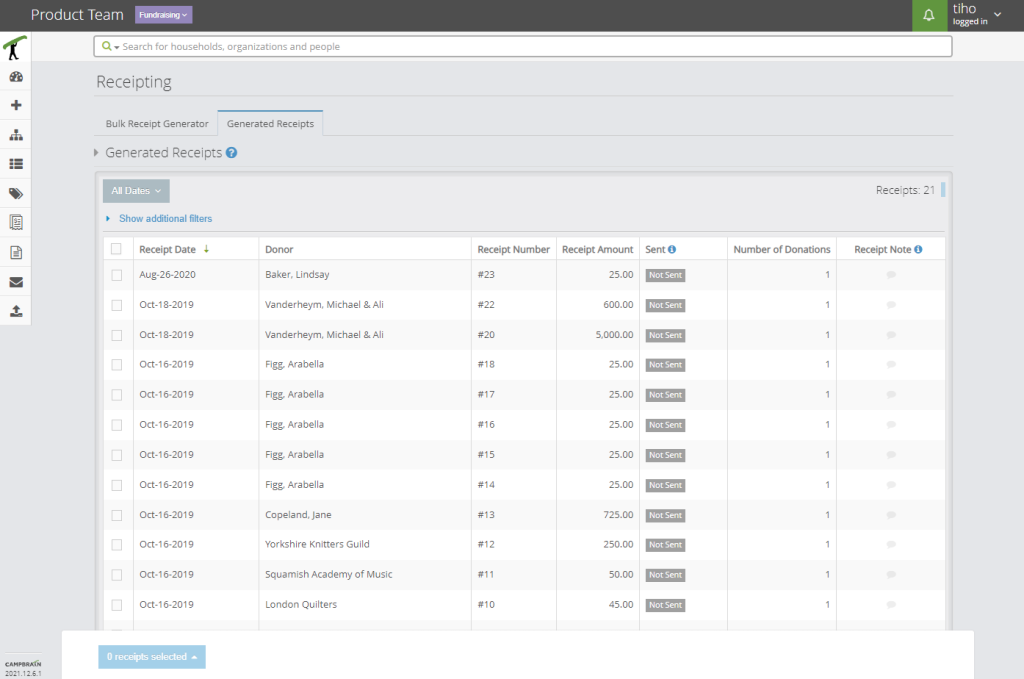
Task: Click the receipt note bubble for receipt #13
Action: [891, 515]
